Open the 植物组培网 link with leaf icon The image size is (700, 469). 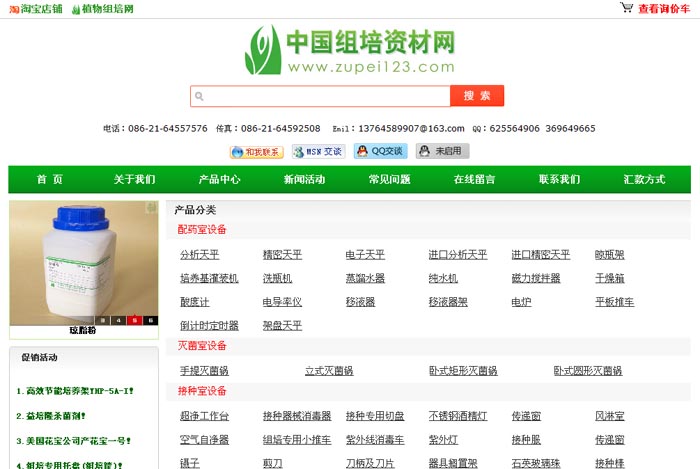point(102,9)
